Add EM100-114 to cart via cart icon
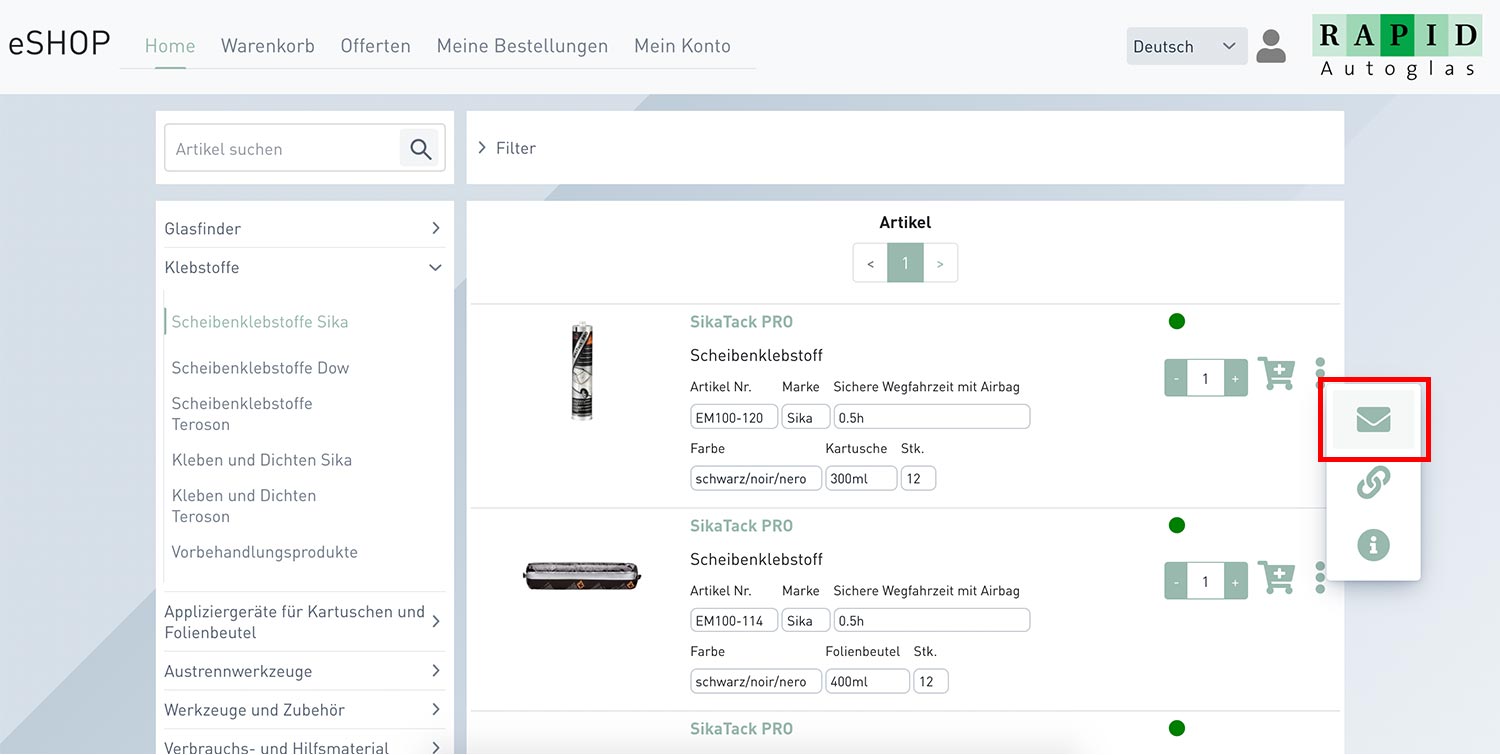 point(1276,577)
